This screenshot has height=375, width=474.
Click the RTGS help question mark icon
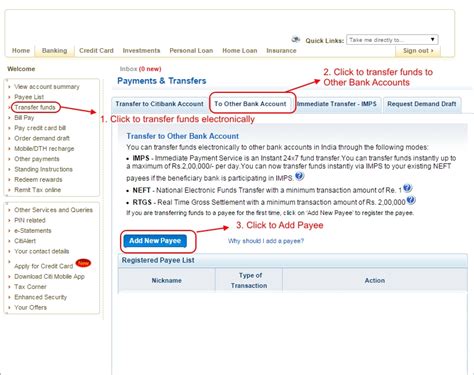pos(411,200)
